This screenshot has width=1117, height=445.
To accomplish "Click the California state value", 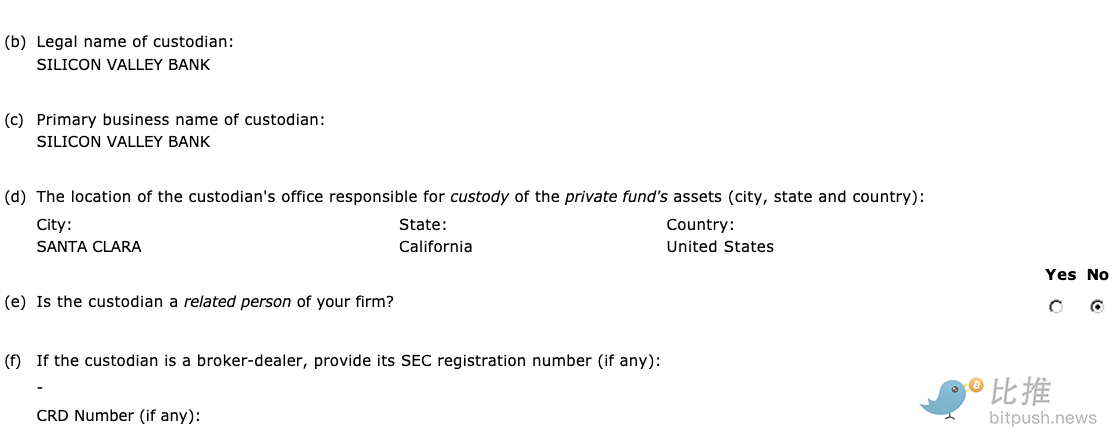I will point(435,247).
